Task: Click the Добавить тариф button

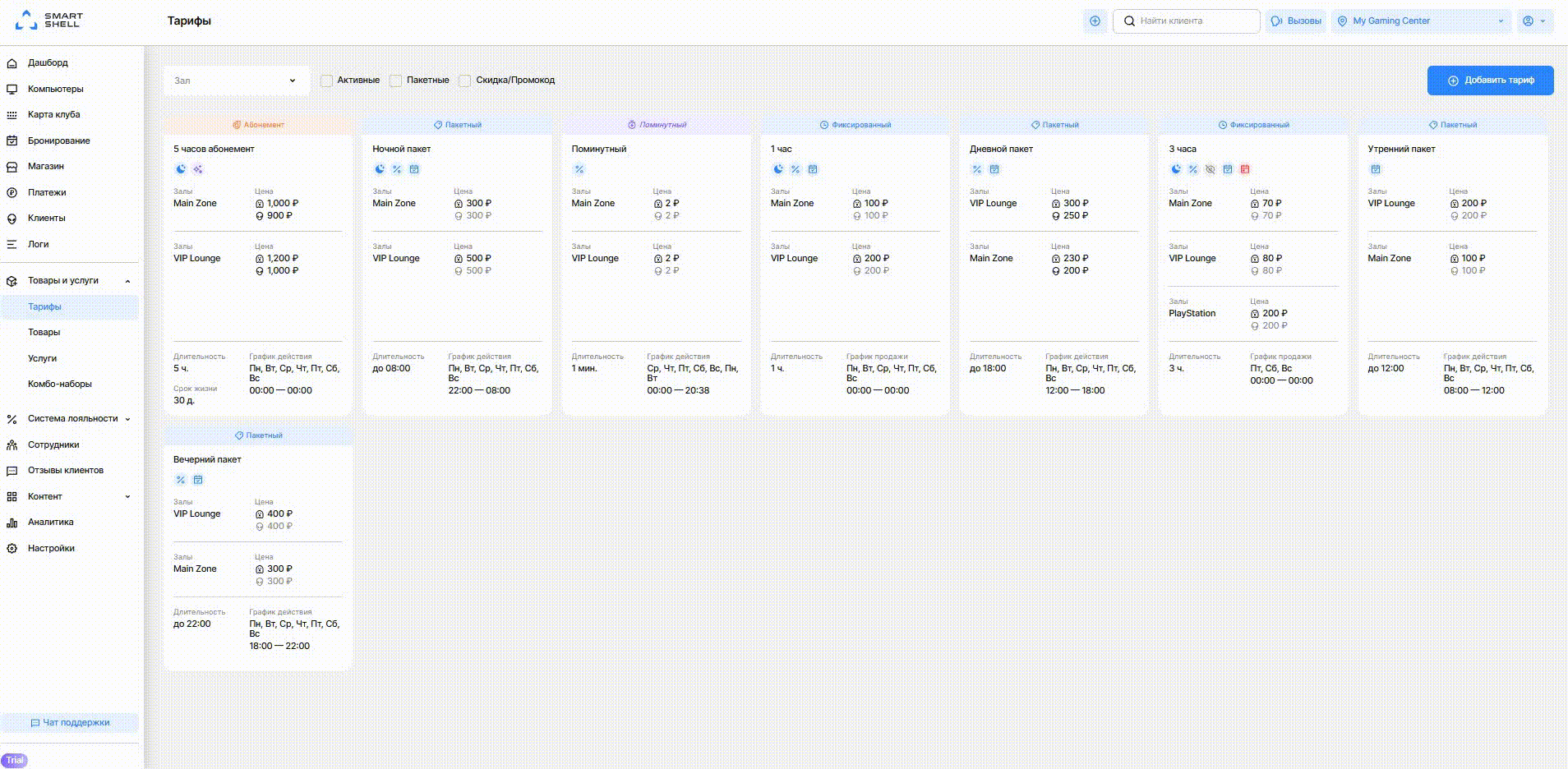Action: [x=1490, y=81]
